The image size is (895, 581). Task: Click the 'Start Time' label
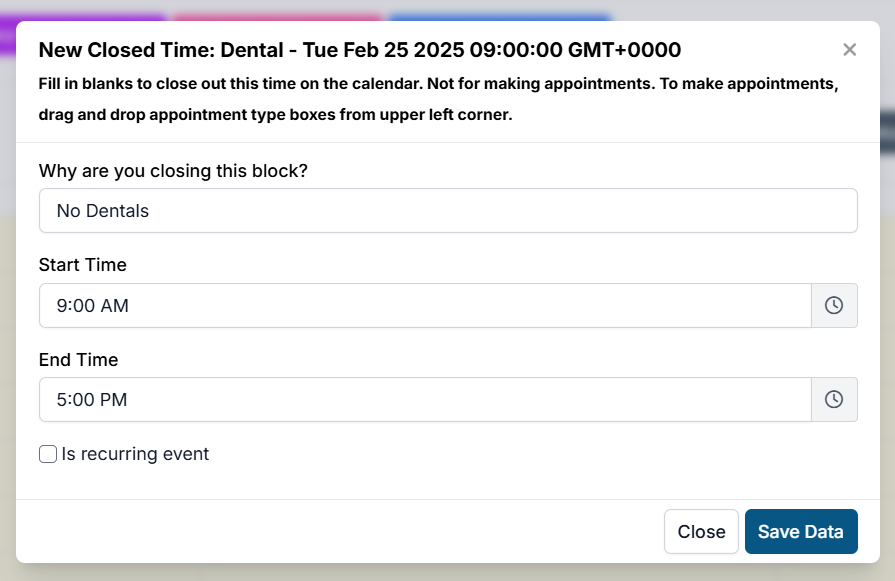pyautogui.click(x=83, y=265)
